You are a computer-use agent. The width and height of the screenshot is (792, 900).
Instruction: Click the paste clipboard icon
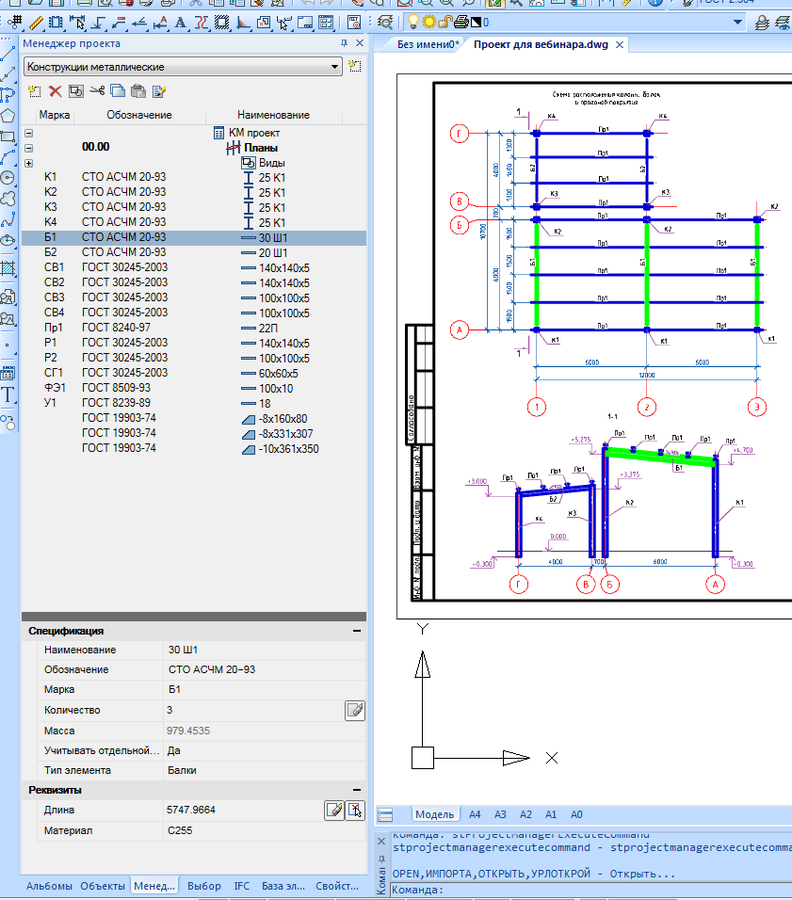(138, 91)
